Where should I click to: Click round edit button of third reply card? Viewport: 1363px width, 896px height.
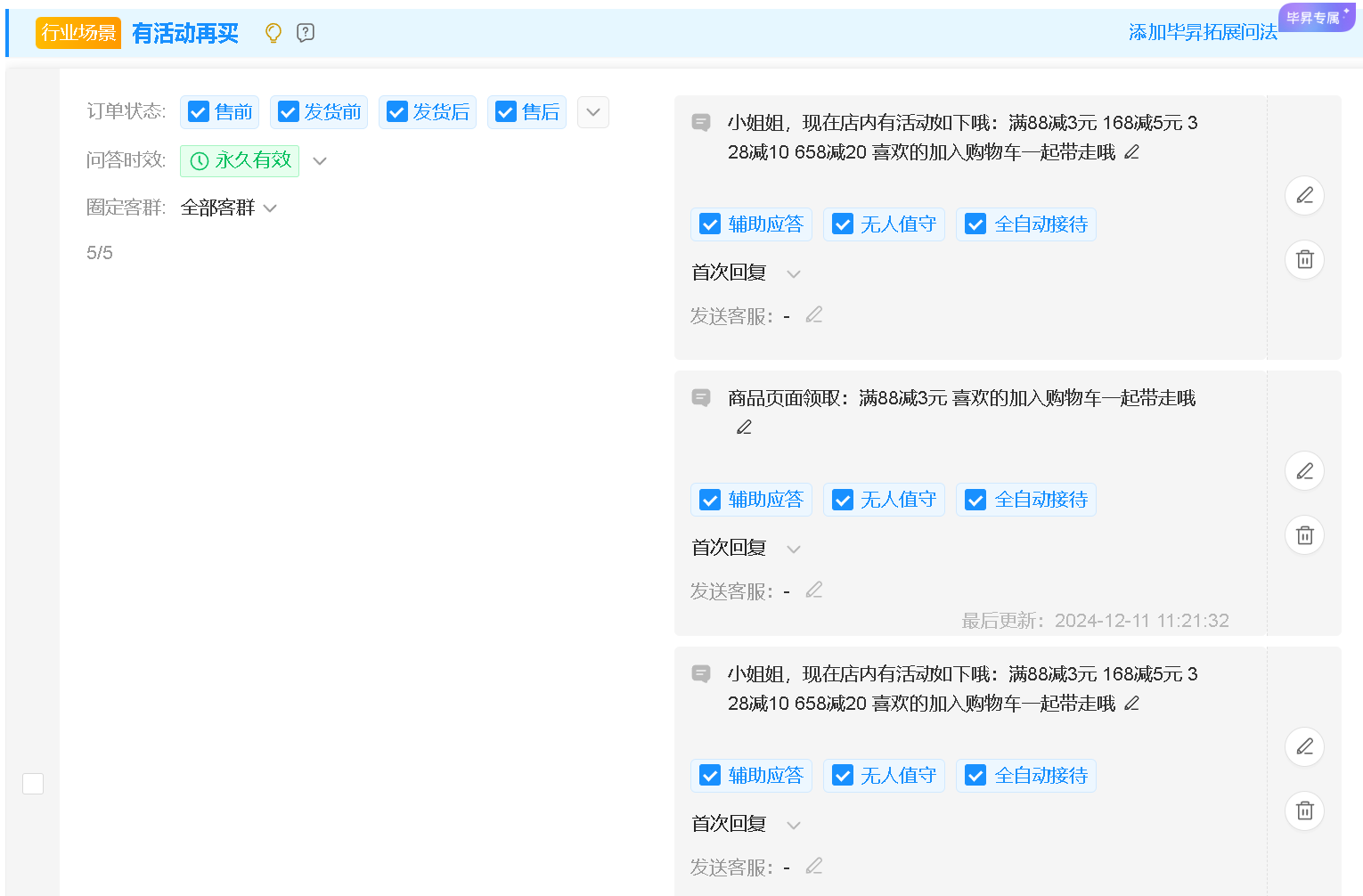(1304, 747)
